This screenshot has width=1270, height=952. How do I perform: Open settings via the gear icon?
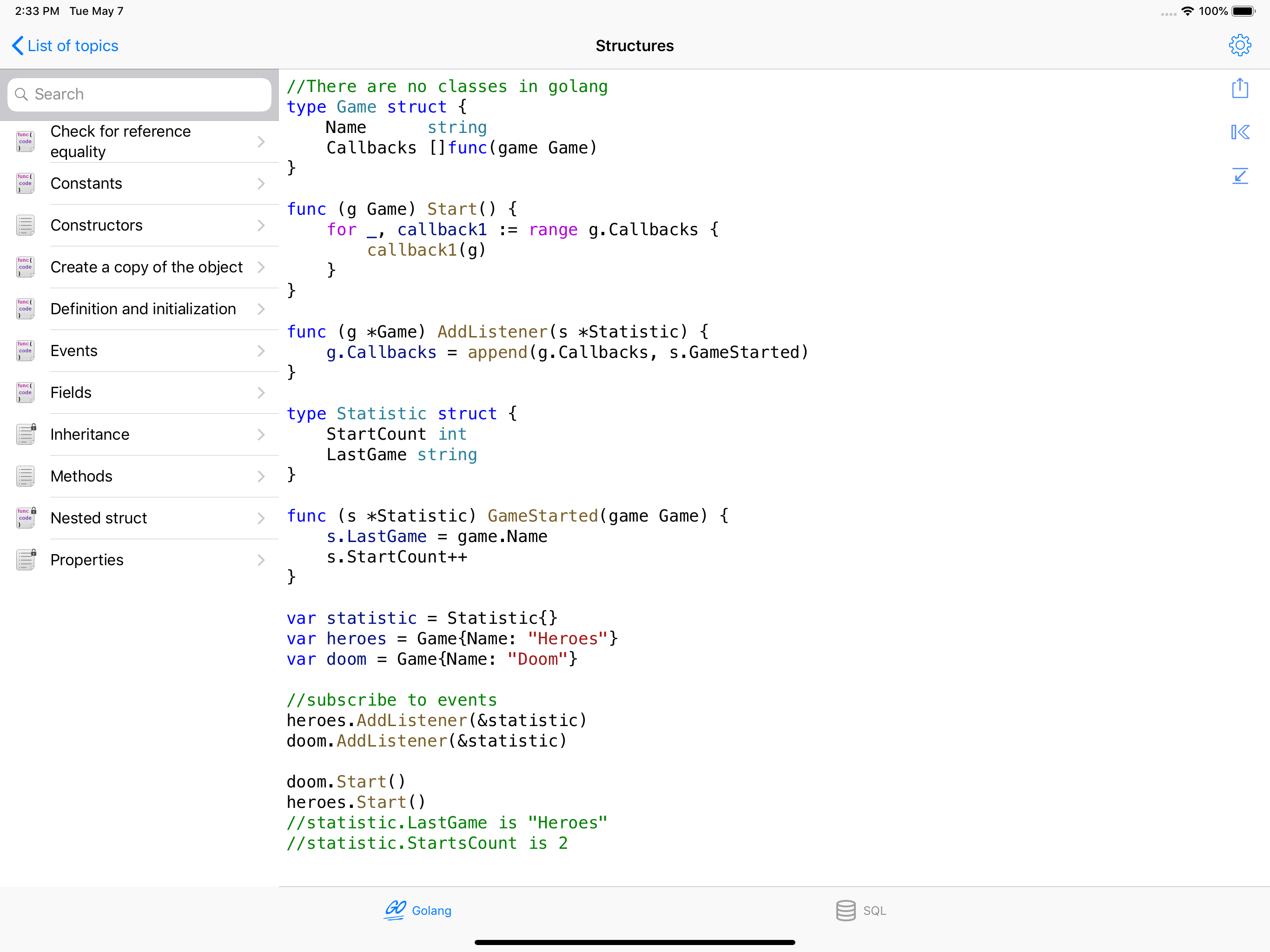click(x=1240, y=46)
